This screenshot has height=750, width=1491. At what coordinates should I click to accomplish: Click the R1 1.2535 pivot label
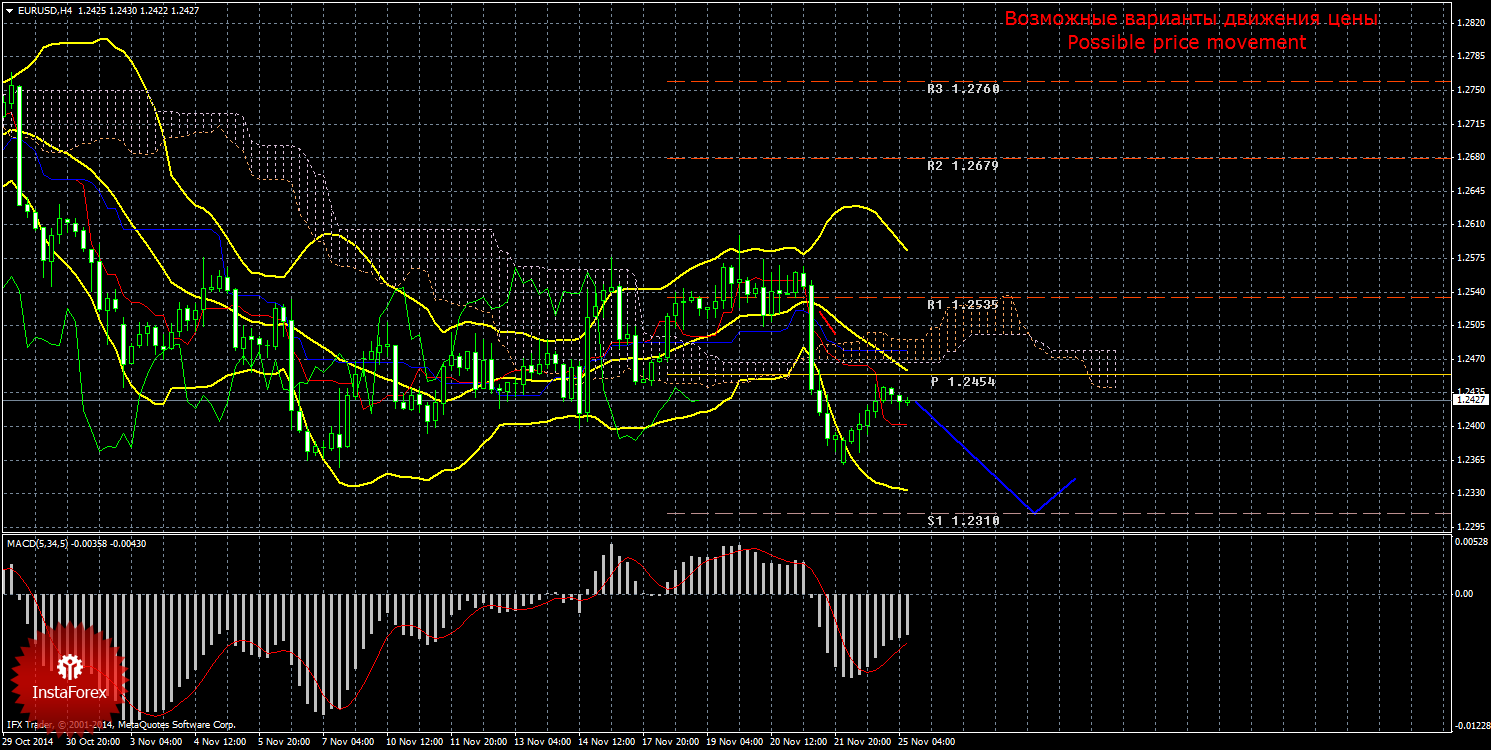click(x=963, y=304)
